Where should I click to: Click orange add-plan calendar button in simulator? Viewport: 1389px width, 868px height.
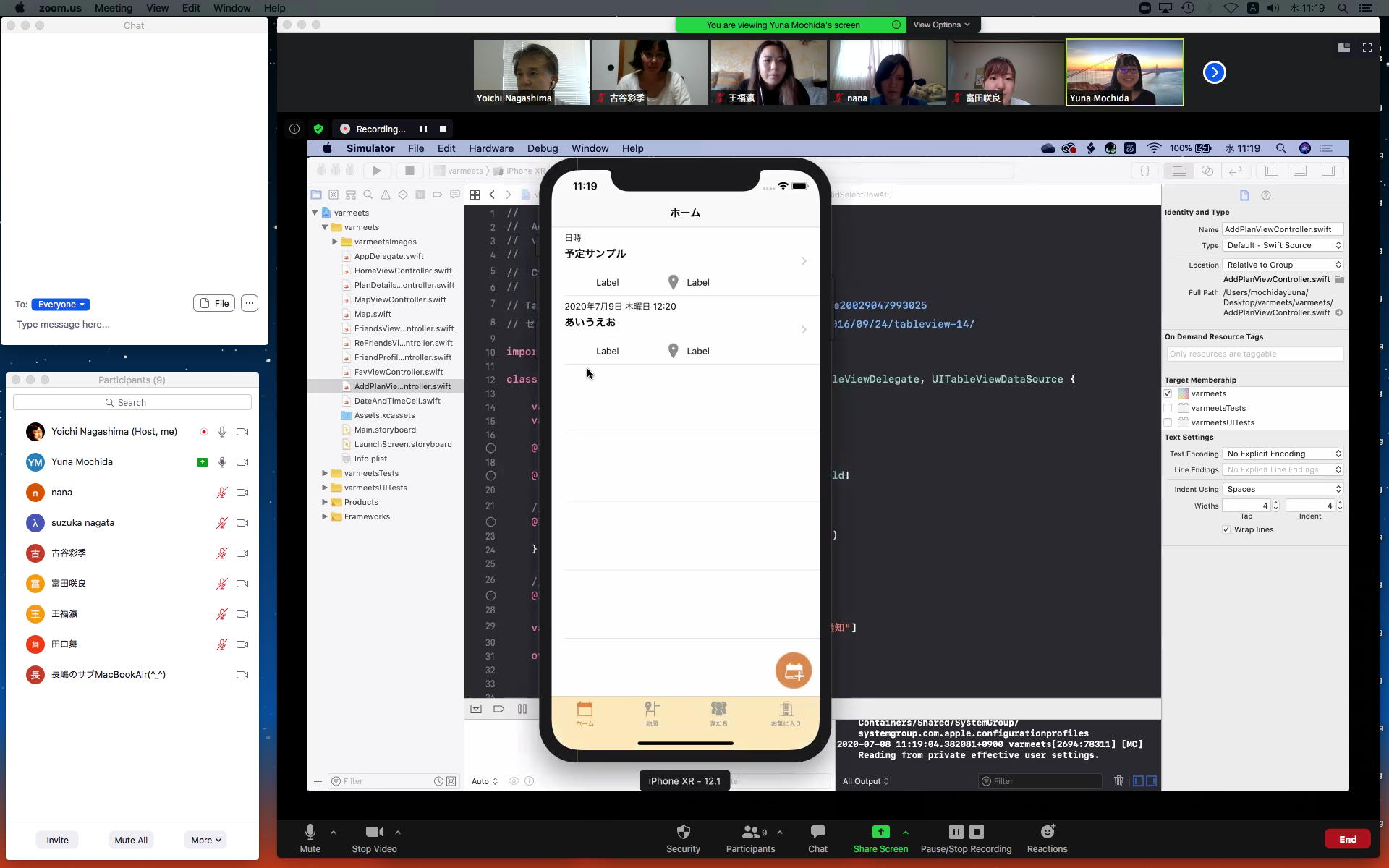coord(793,671)
